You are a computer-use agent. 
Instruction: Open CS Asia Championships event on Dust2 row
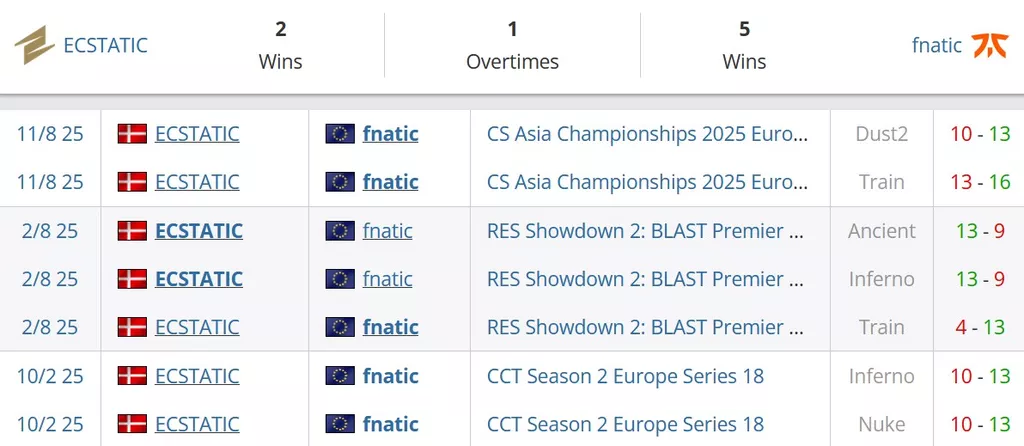coord(648,134)
